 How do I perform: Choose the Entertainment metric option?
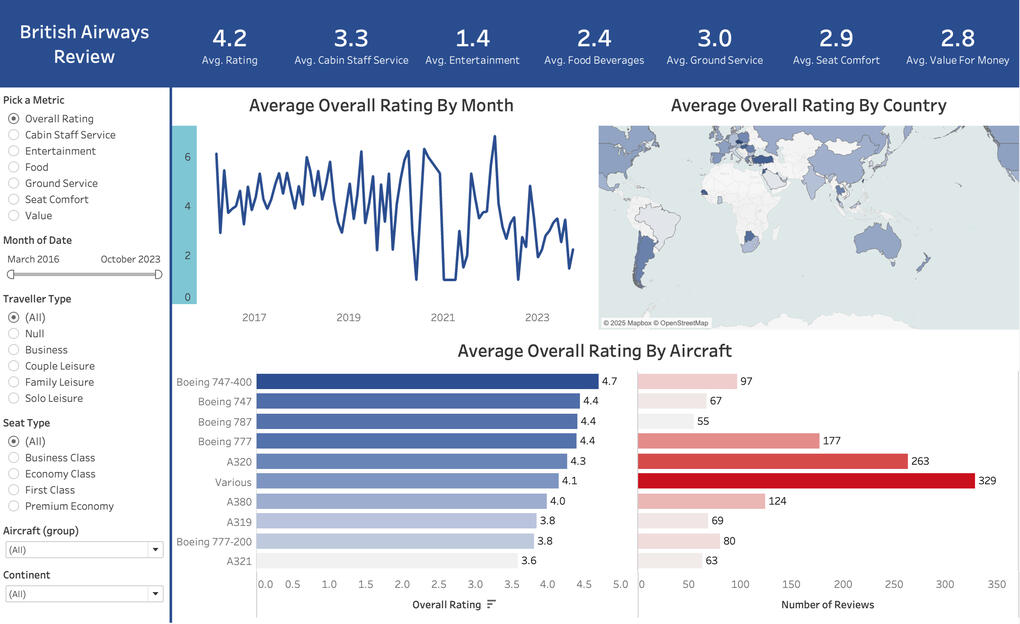pos(13,151)
